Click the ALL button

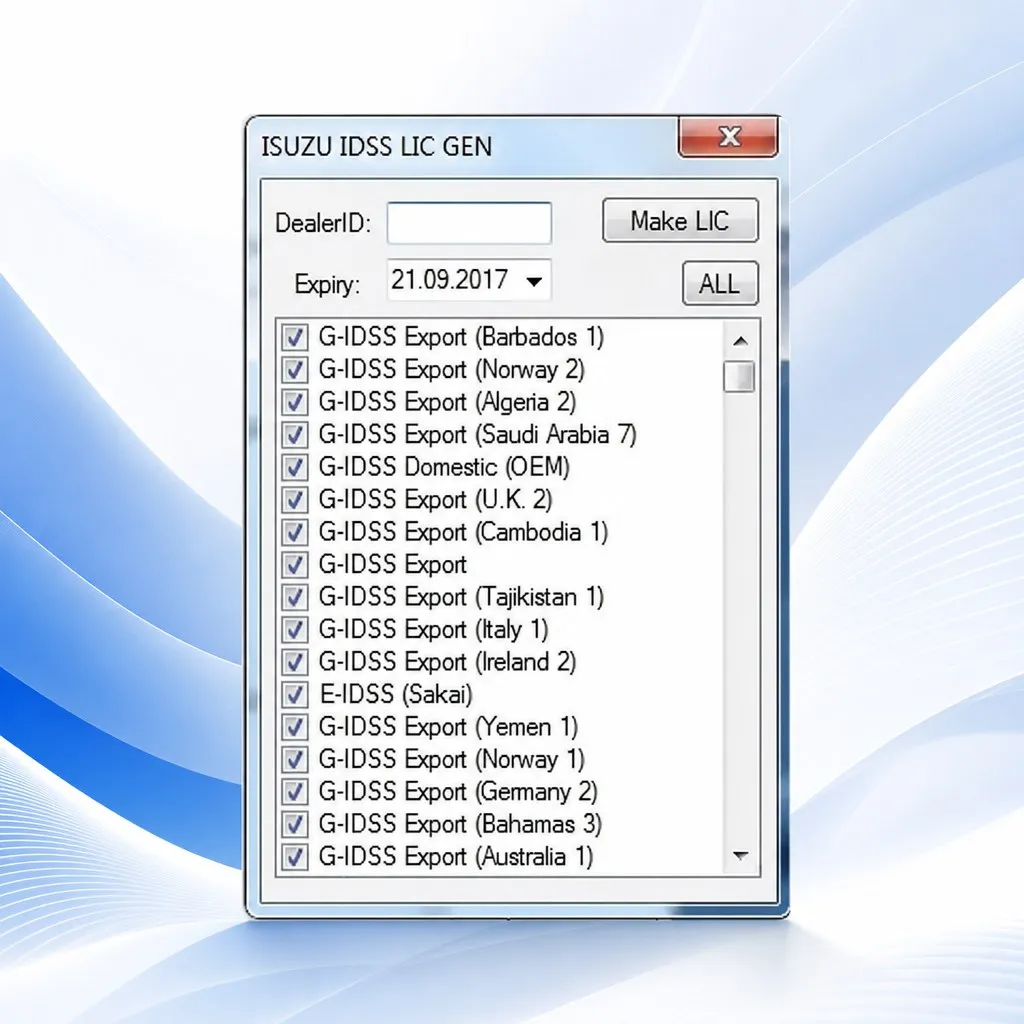(720, 283)
